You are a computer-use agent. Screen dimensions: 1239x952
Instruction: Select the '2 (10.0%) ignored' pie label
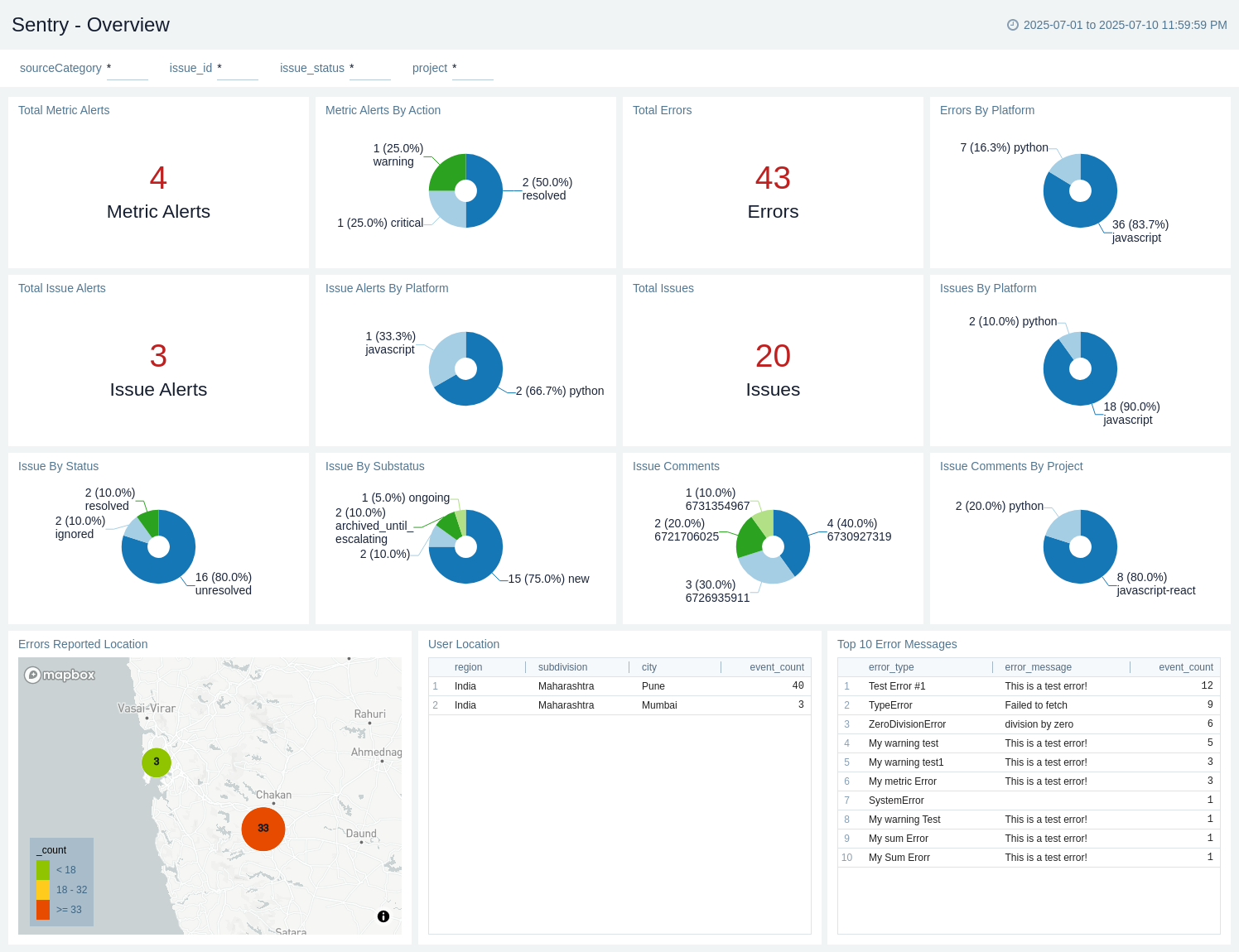click(x=80, y=527)
